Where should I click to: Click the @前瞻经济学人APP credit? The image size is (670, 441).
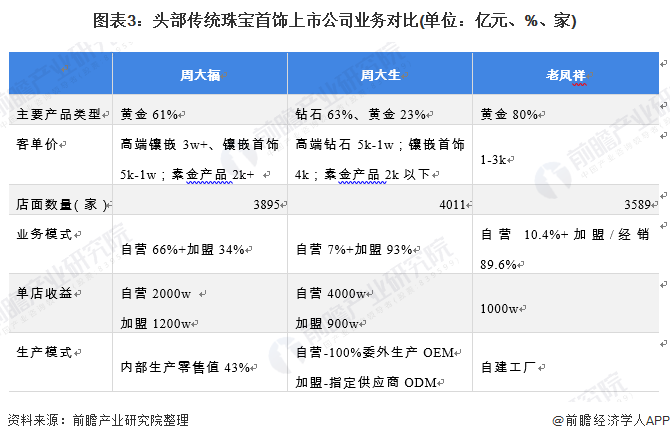pos(611,420)
